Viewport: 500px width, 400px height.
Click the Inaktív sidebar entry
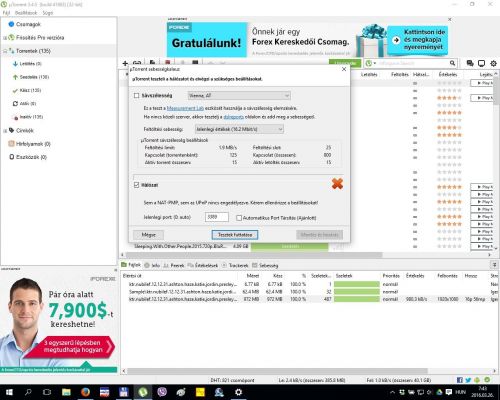[x=31, y=117]
